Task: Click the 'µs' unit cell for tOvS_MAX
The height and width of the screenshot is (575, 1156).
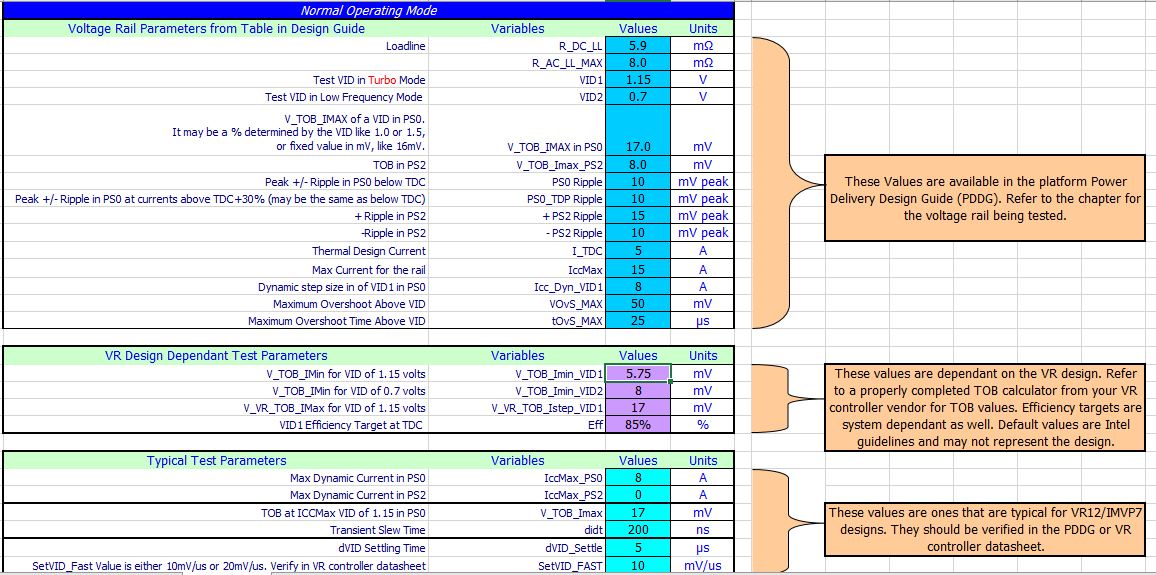Action: point(703,321)
